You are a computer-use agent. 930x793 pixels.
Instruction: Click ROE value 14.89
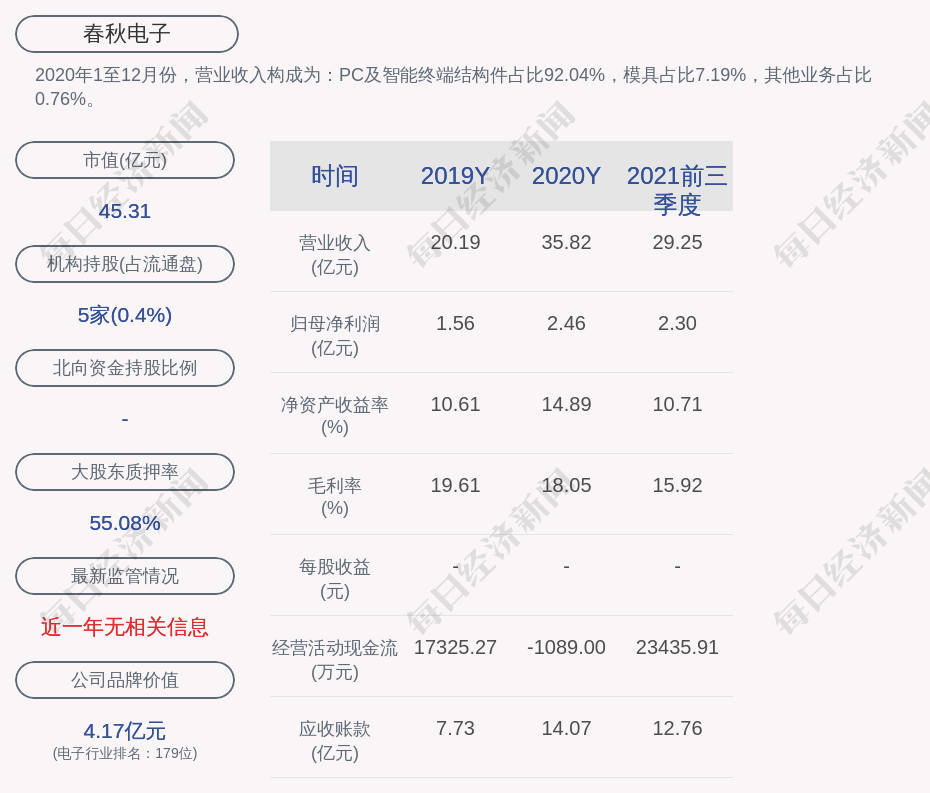click(566, 405)
